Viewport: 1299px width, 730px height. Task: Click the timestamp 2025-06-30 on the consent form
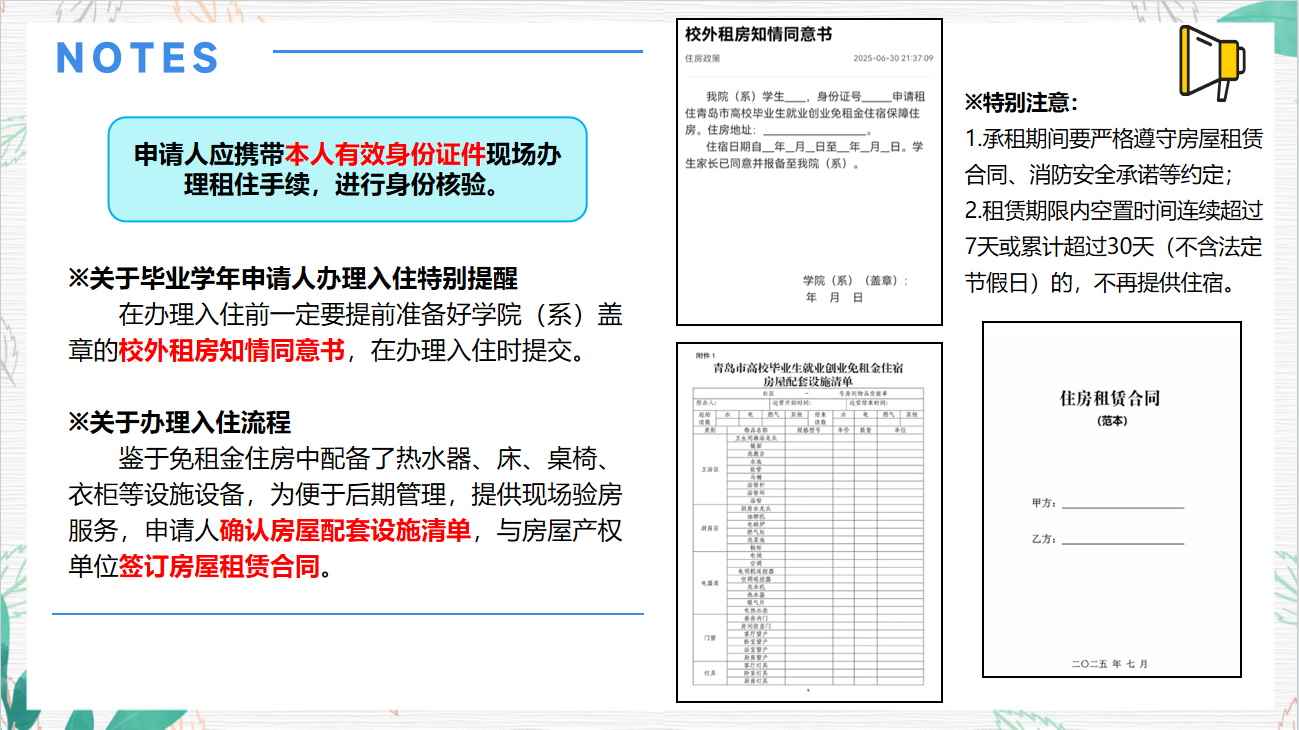[892, 58]
